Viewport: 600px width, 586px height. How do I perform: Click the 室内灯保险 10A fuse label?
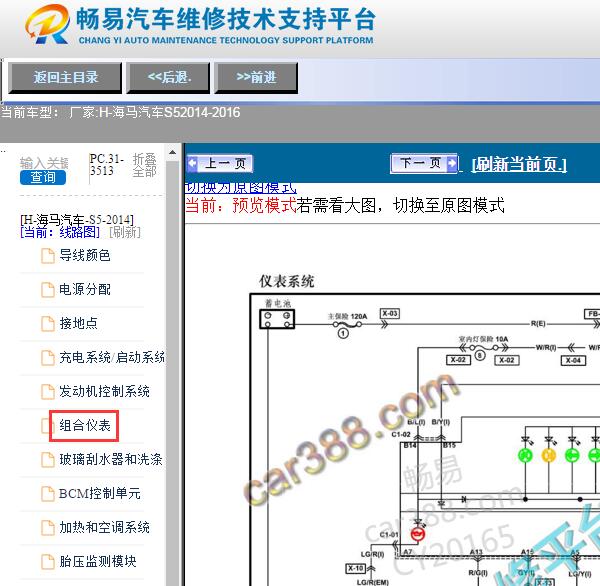pos(483,339)
